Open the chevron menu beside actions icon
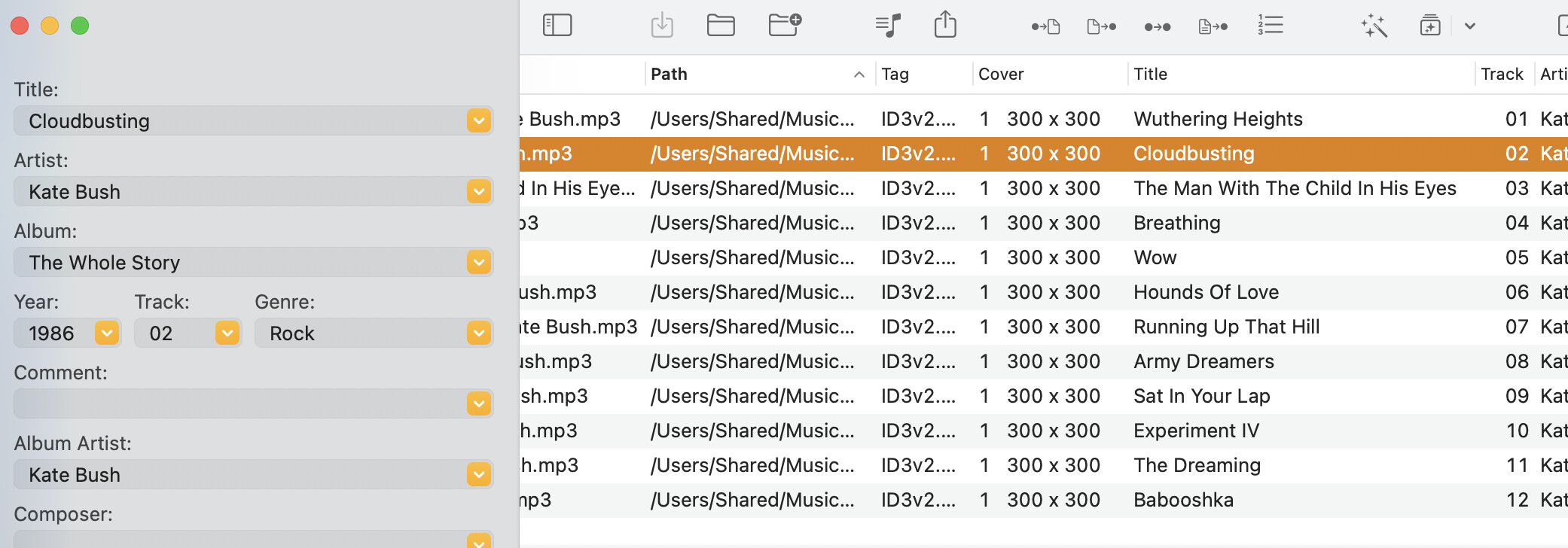The height and width of the screenshot is (548, 1568). tap(1469, 26)
